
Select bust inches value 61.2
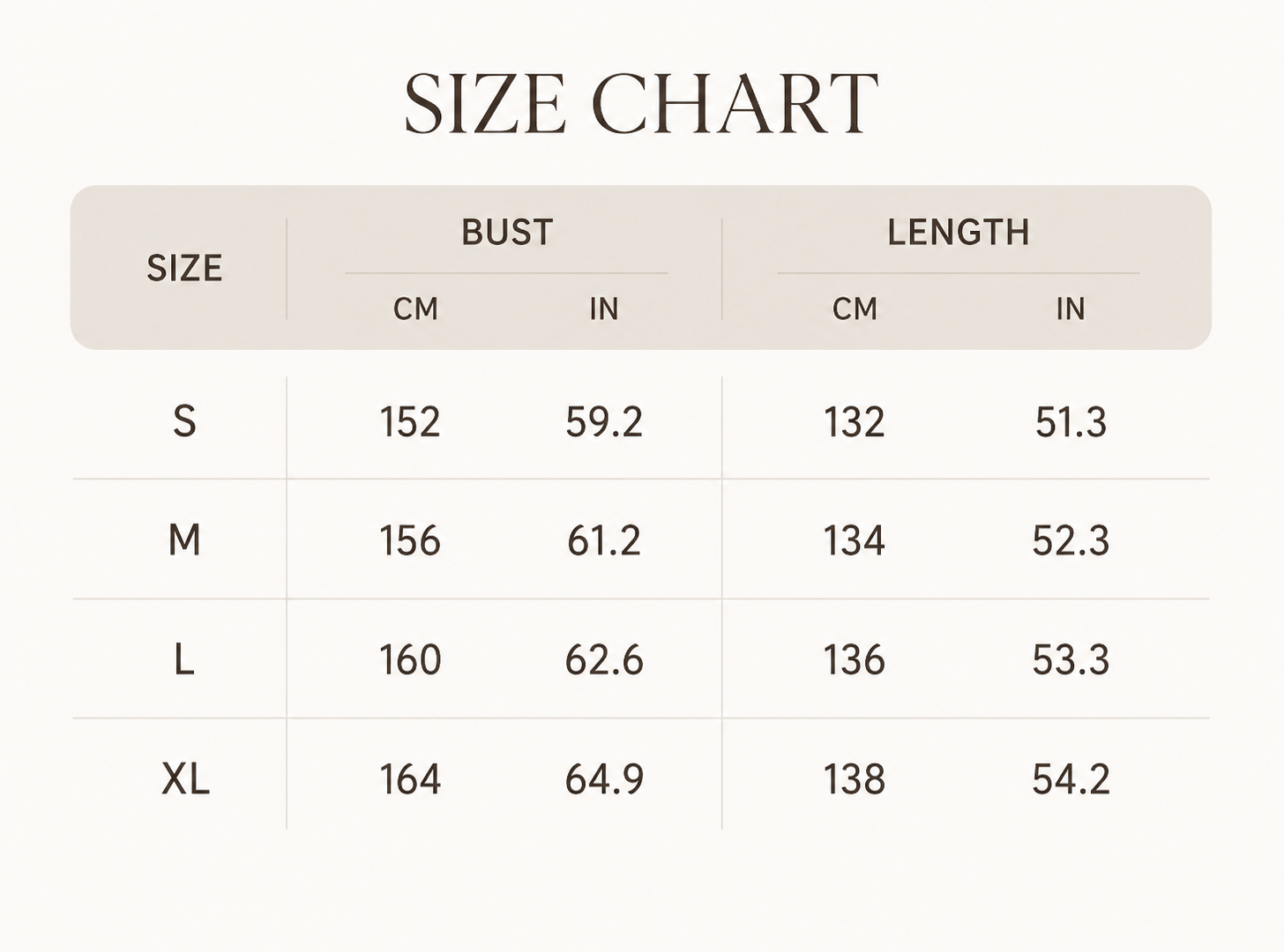tap(604, 540)
